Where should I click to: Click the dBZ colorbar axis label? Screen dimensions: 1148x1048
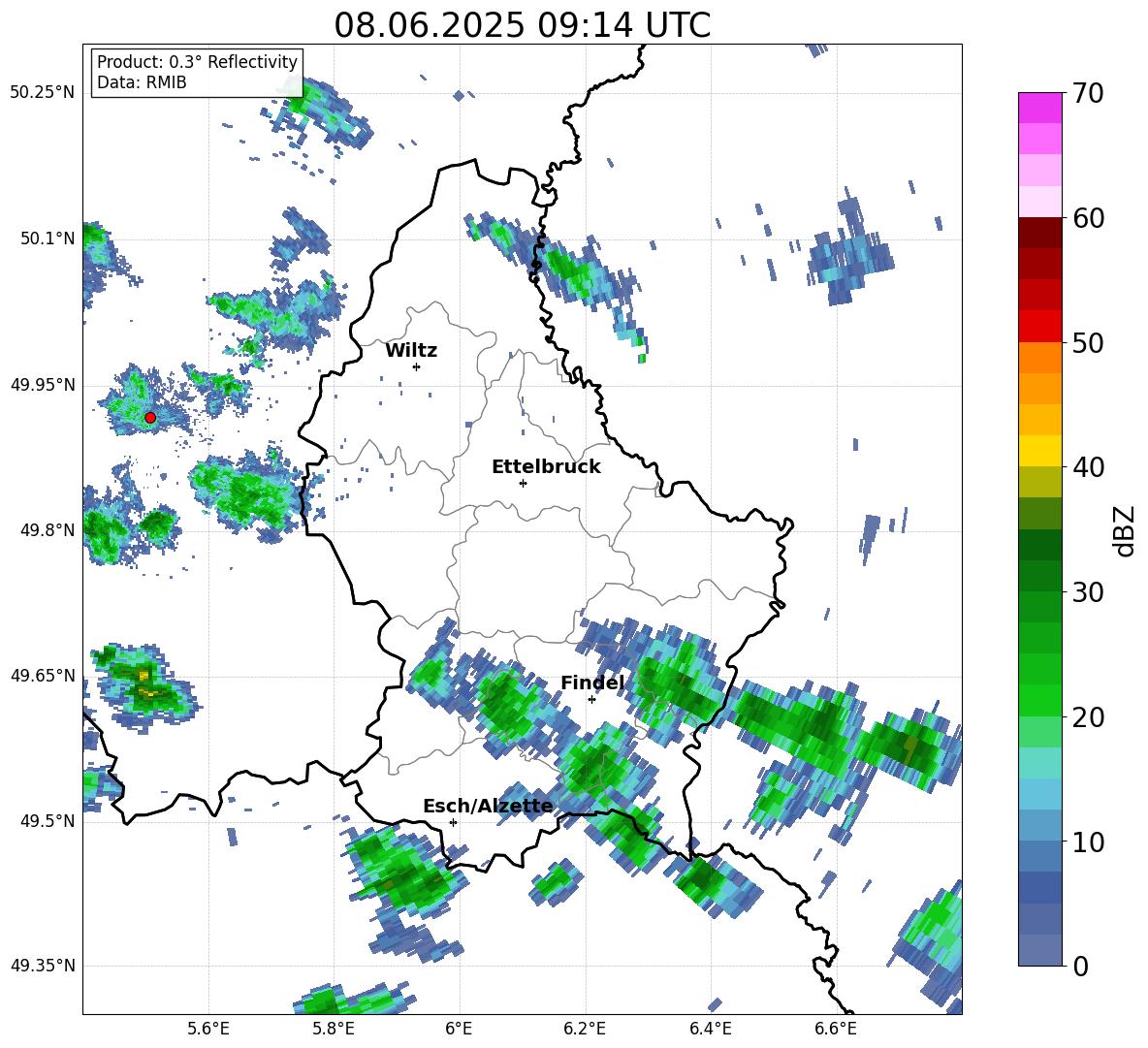pos(1125,530)
